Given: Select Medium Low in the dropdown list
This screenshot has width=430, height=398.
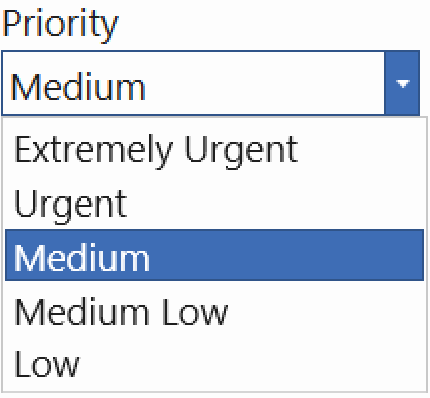Looking at the screenshot, I should click(214, 311).
